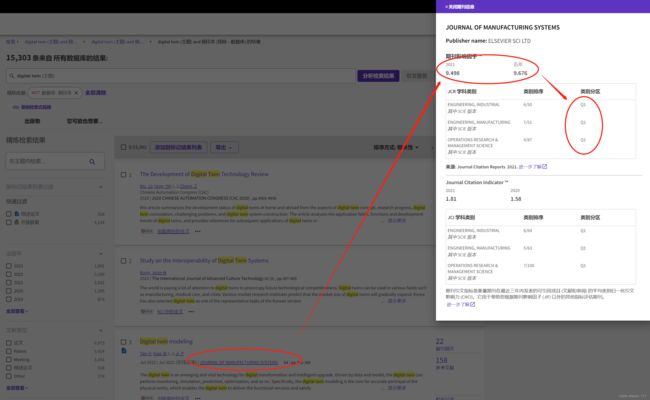Expand the filter by marked list section

point(101,187)
